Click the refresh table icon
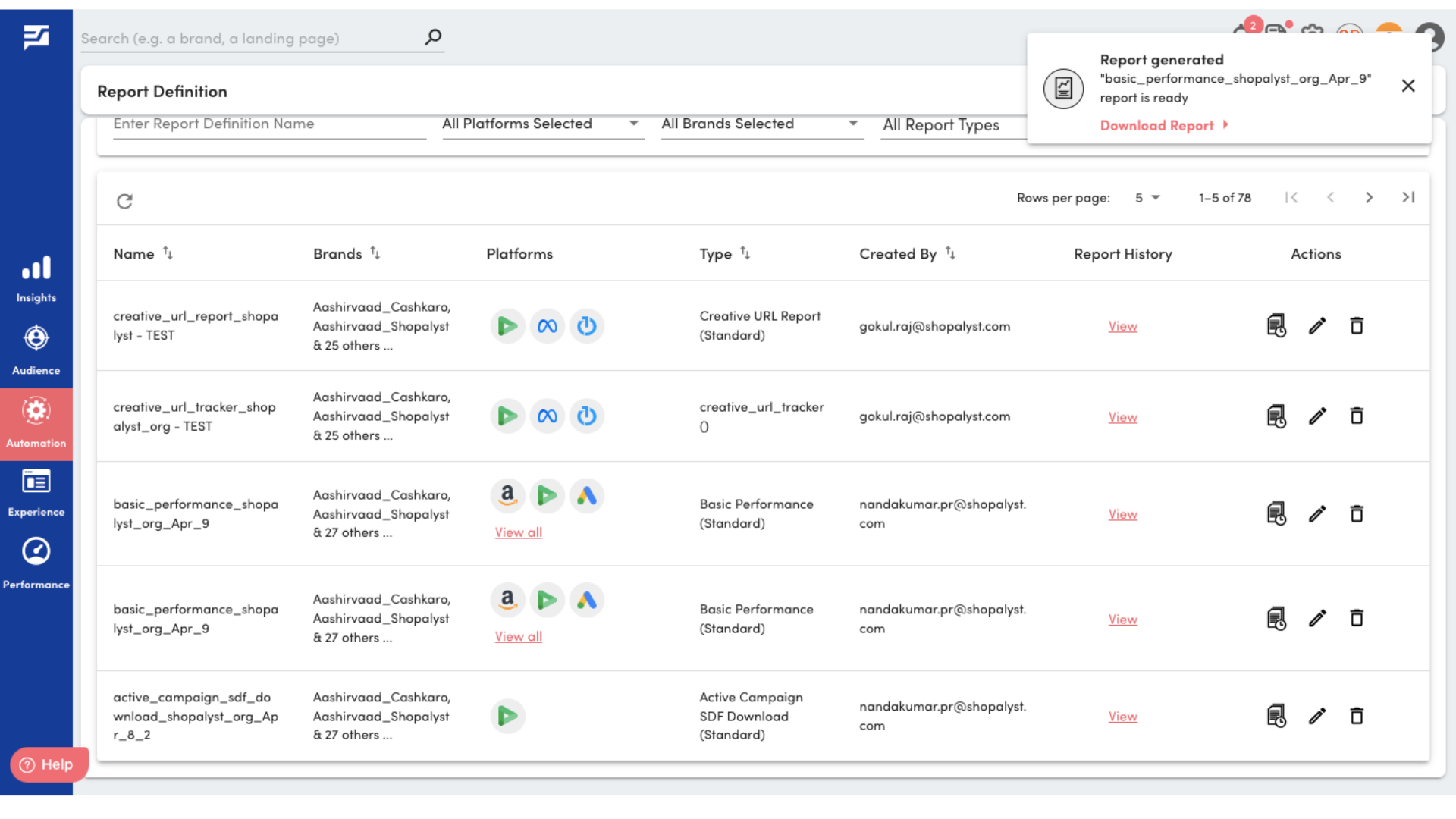 click(124, 201)
